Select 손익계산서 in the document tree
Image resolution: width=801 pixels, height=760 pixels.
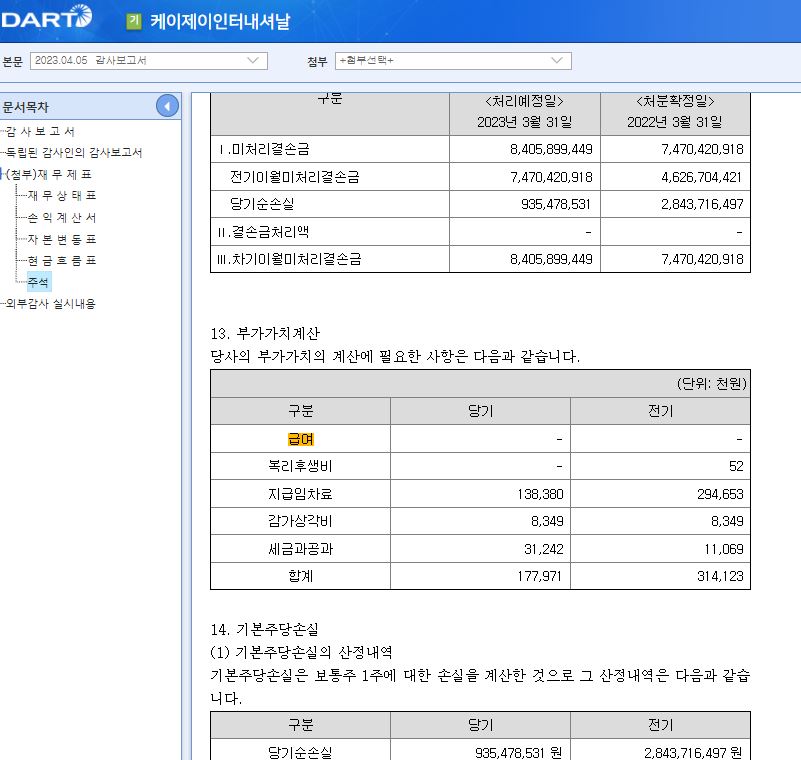click(62, 217)
